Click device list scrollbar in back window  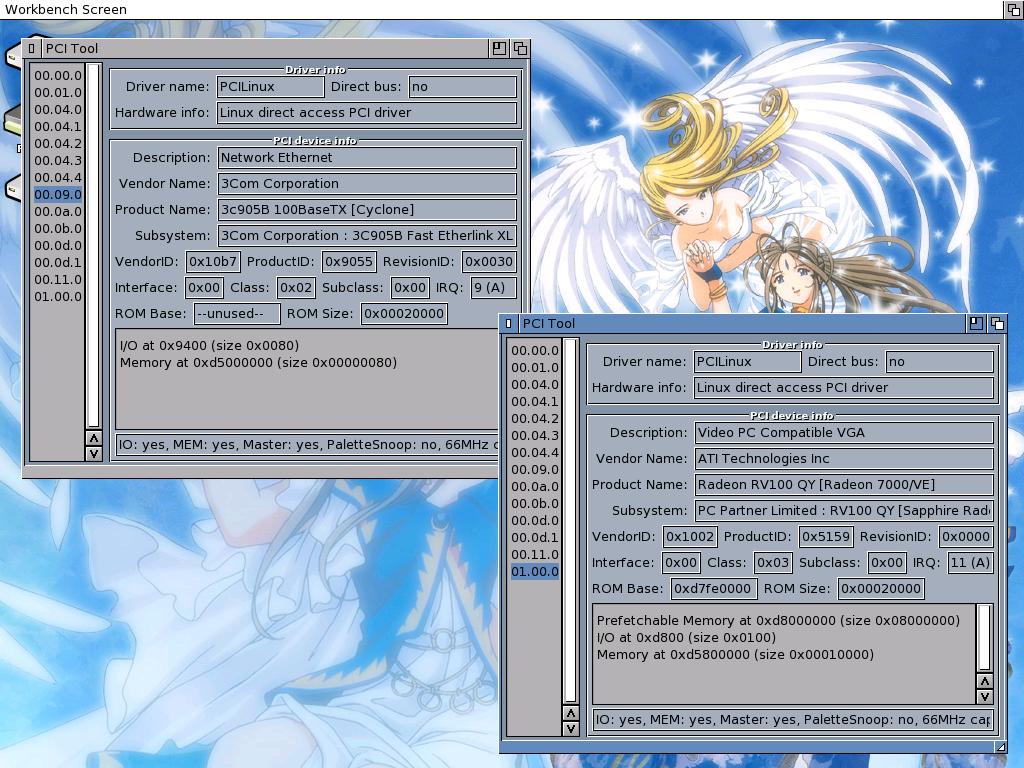93,246
